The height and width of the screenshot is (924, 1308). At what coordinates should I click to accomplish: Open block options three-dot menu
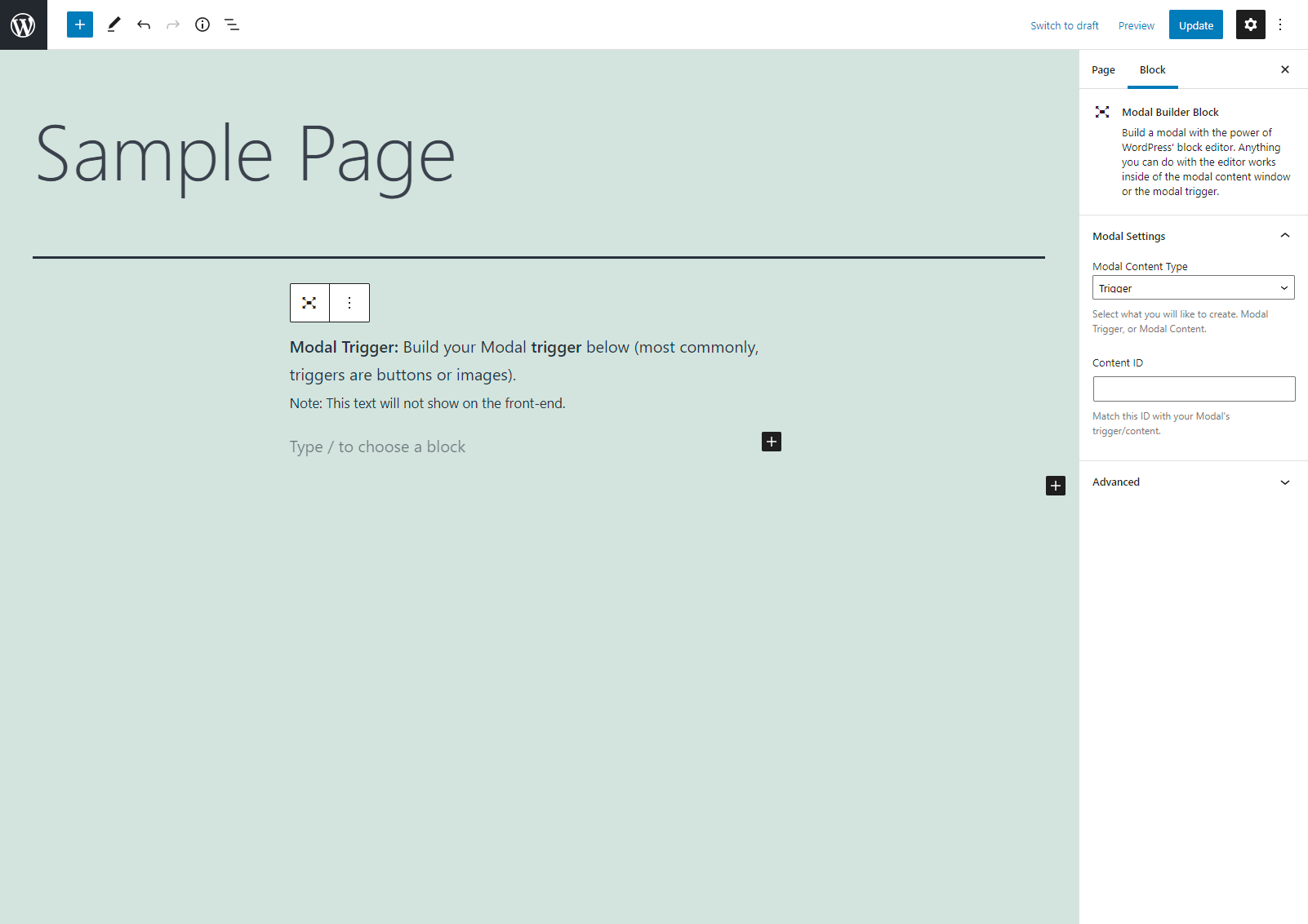point(349,303)
